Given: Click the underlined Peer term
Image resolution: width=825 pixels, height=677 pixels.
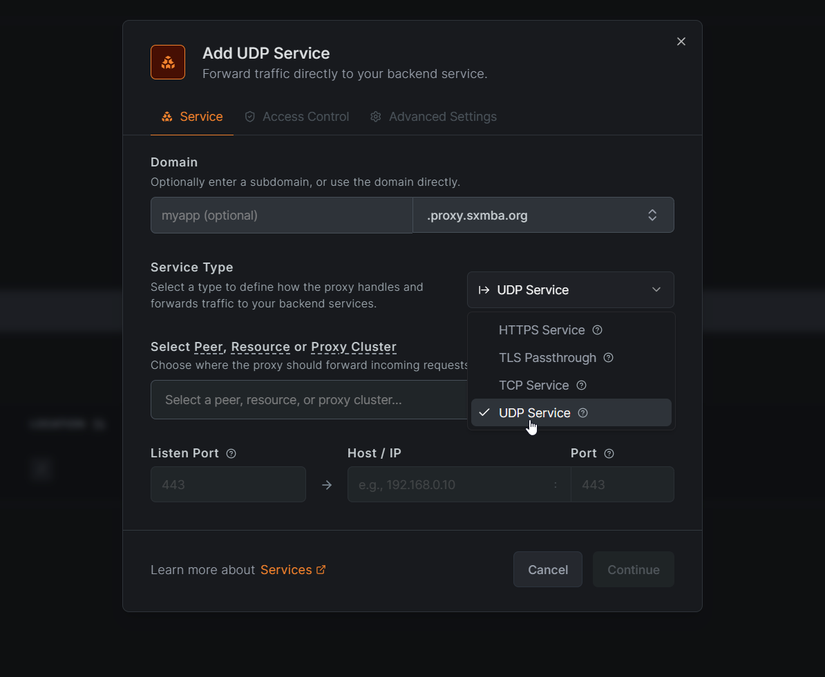Looking at the screenshot, I should click(x=208, y=347).
